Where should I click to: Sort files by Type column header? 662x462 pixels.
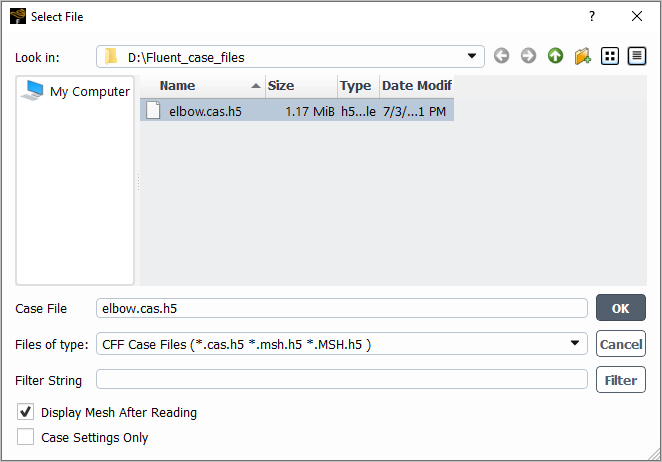tap(358, 86)
